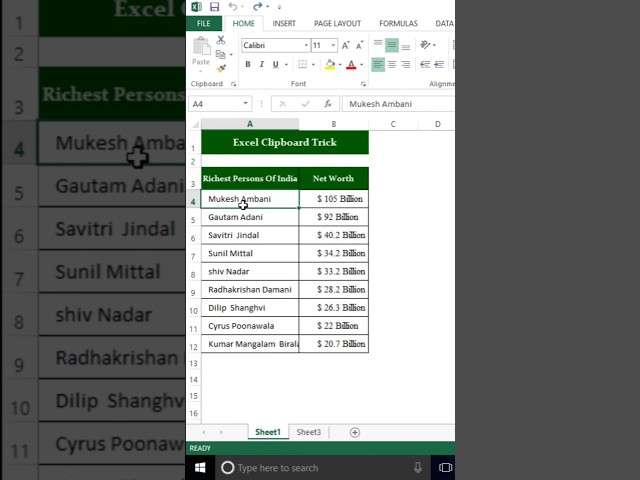Click the taskbar microphone icon
640x480 pixels.
click(x=418, y=468)
